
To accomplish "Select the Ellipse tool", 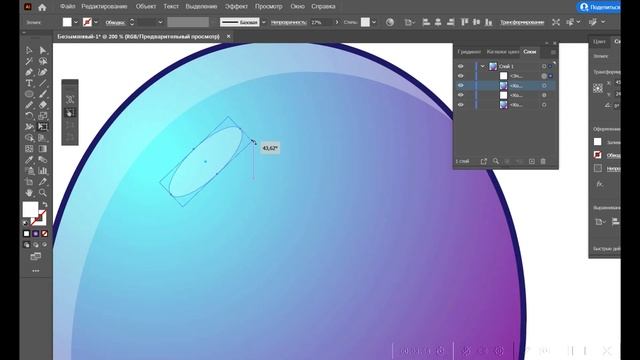I will click(x=29, y=94).
